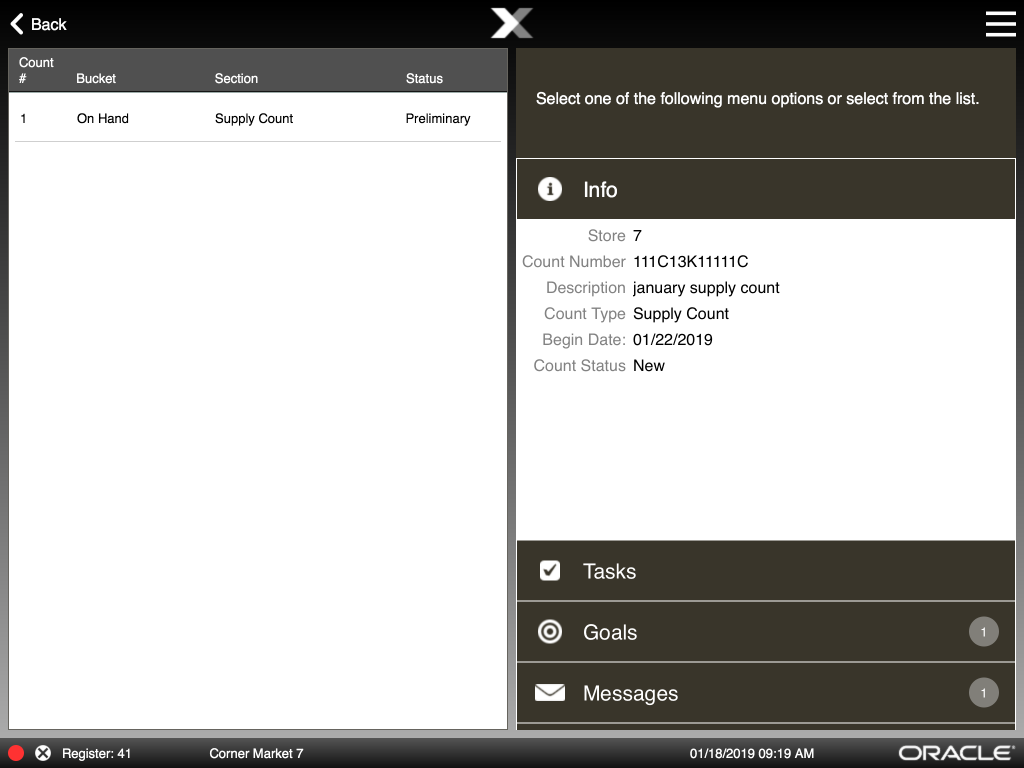Click the date and time in status bar
Screen dimensions: 1024x768
click(x=752, y=754)
